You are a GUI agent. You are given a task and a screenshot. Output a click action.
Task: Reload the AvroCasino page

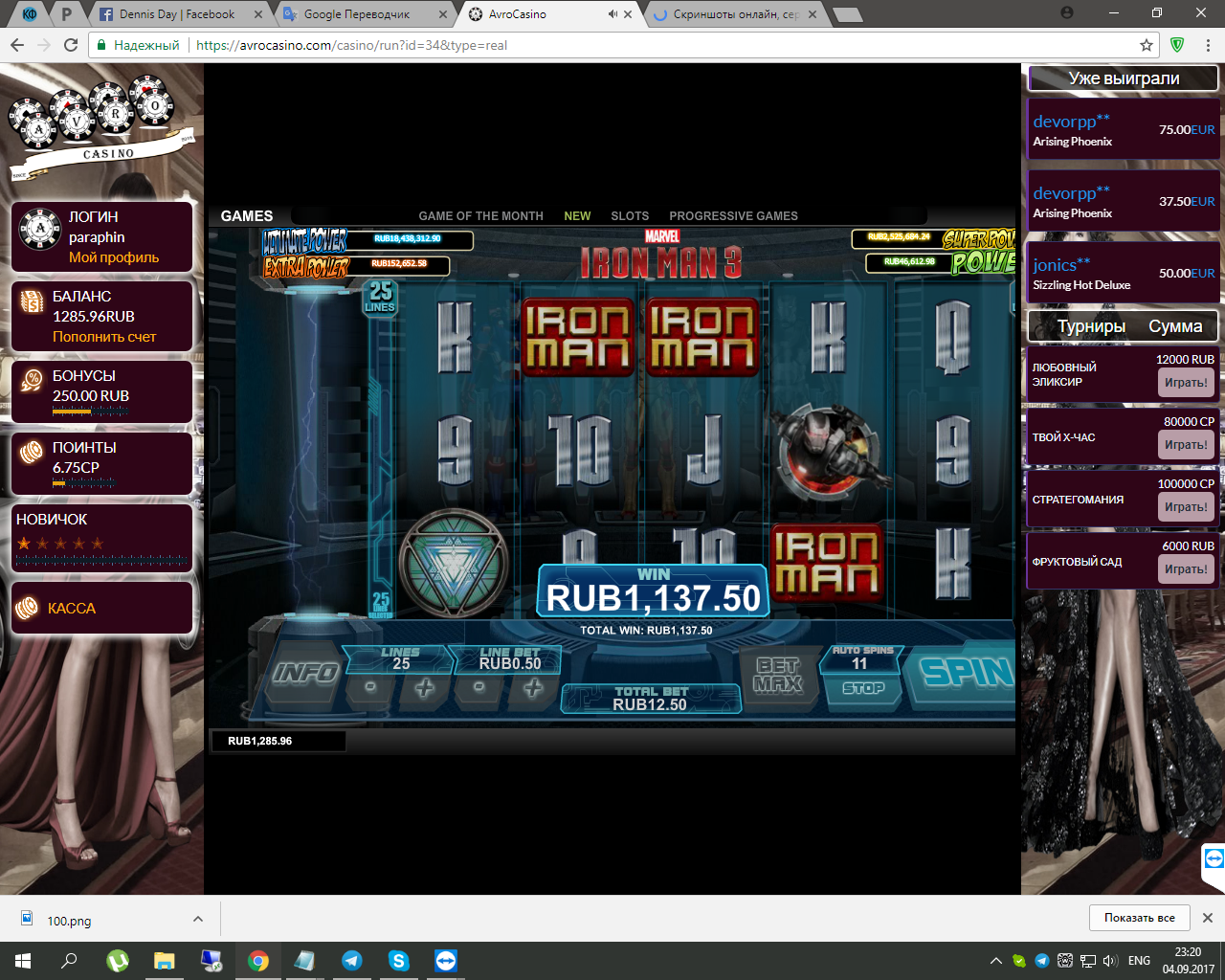pyautogui.click(x=71, y=45)
